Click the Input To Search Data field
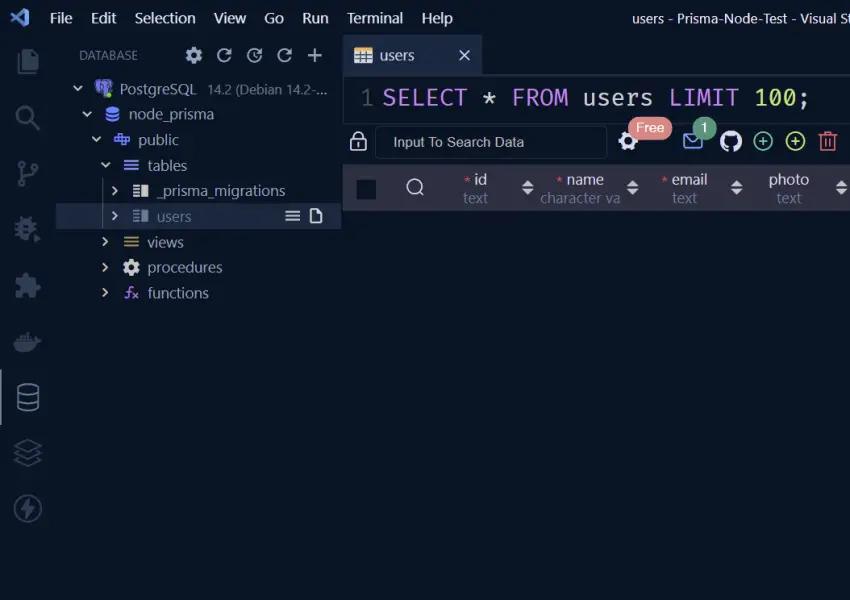This screenshot has width=850, height=600. pos(490,142)
